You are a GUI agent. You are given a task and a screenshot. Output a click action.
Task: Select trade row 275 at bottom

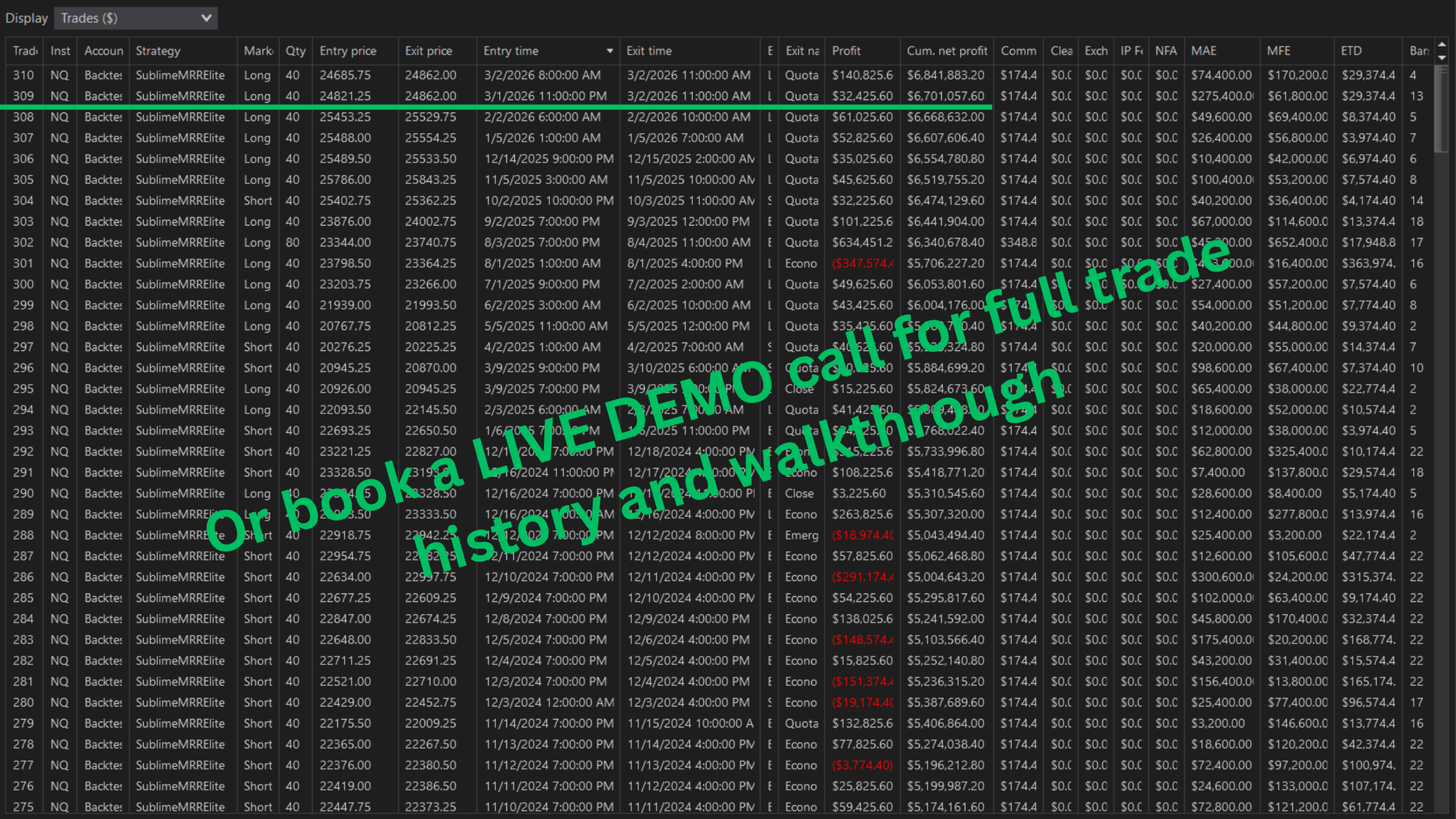click(23, 806)
